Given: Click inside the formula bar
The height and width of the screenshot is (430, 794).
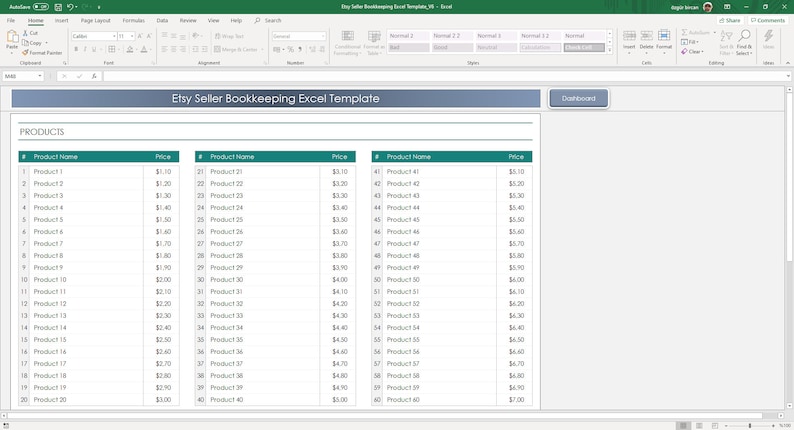Looking at the screenshot, I should tap(445, 76).
